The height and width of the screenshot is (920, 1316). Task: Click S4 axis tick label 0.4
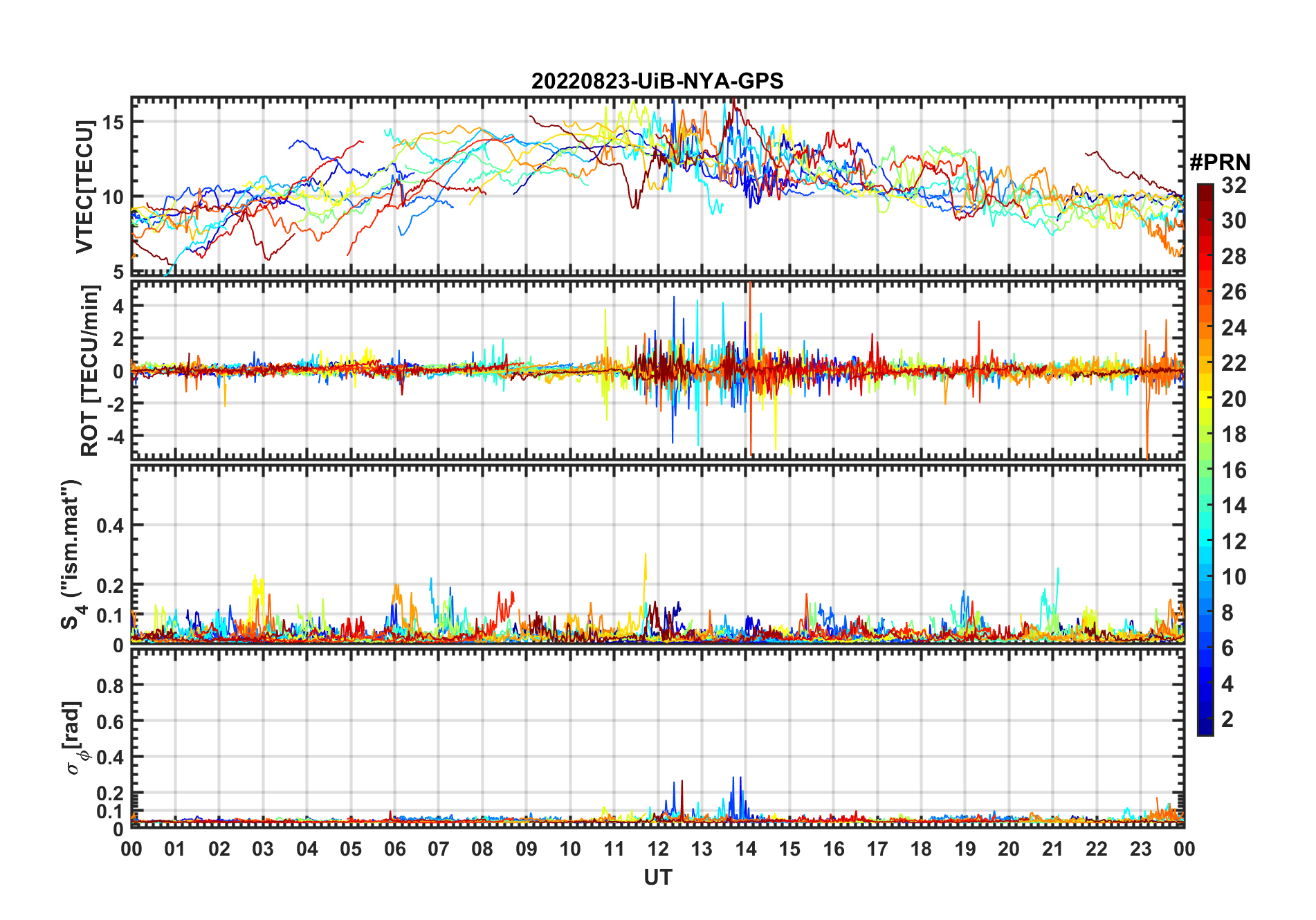[110, 526]
